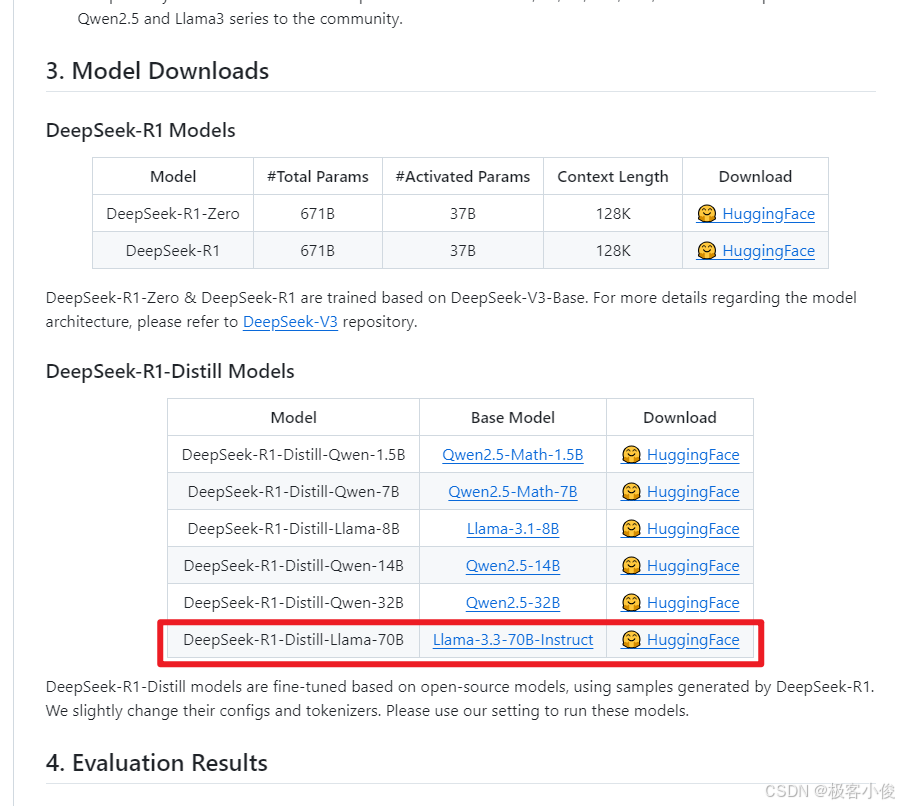899x806 pixels.
Task: Open HuggingFace link text for Distill-Qwen-1.5B
Action: tap(693, 455)
